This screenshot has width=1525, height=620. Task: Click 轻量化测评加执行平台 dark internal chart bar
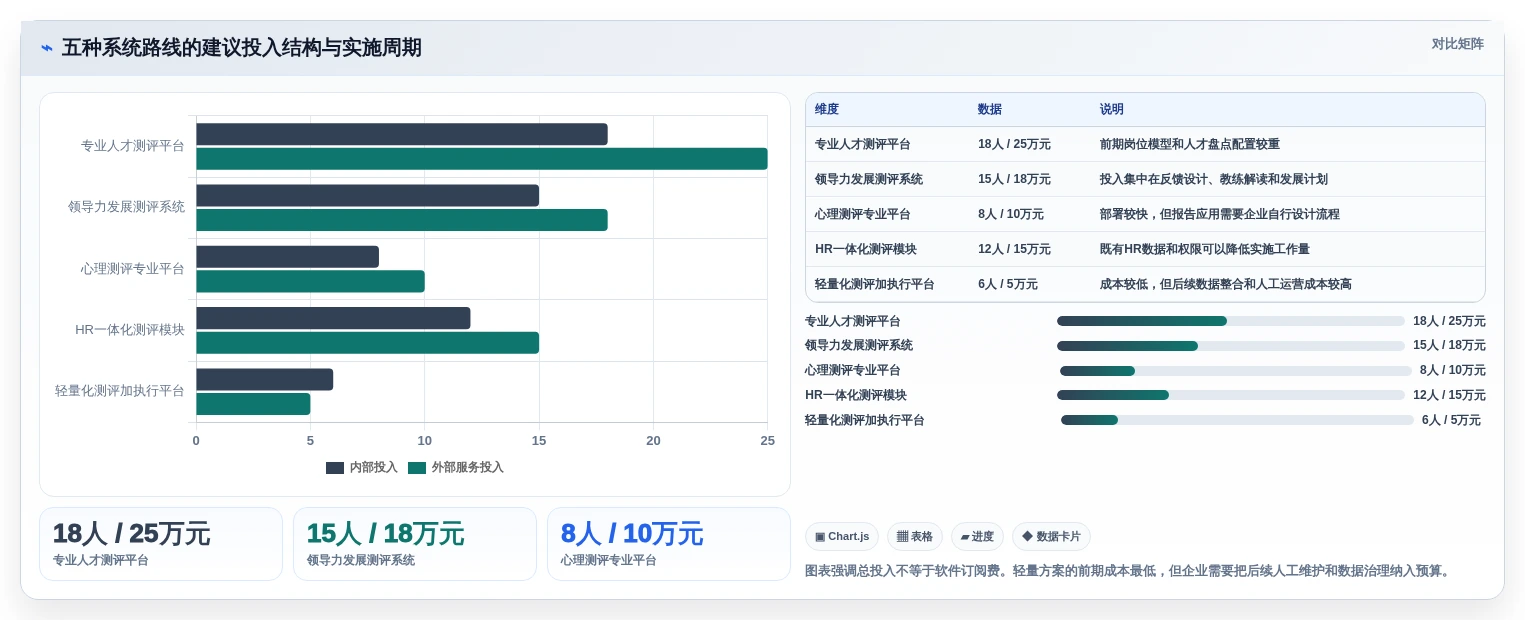264,379
